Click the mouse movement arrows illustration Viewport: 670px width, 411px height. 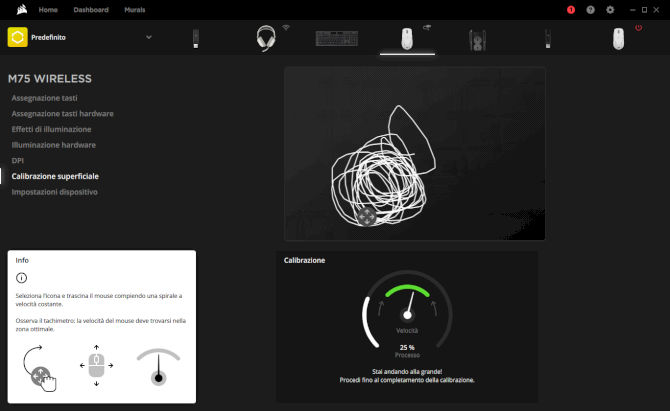[x=97, y=366]
